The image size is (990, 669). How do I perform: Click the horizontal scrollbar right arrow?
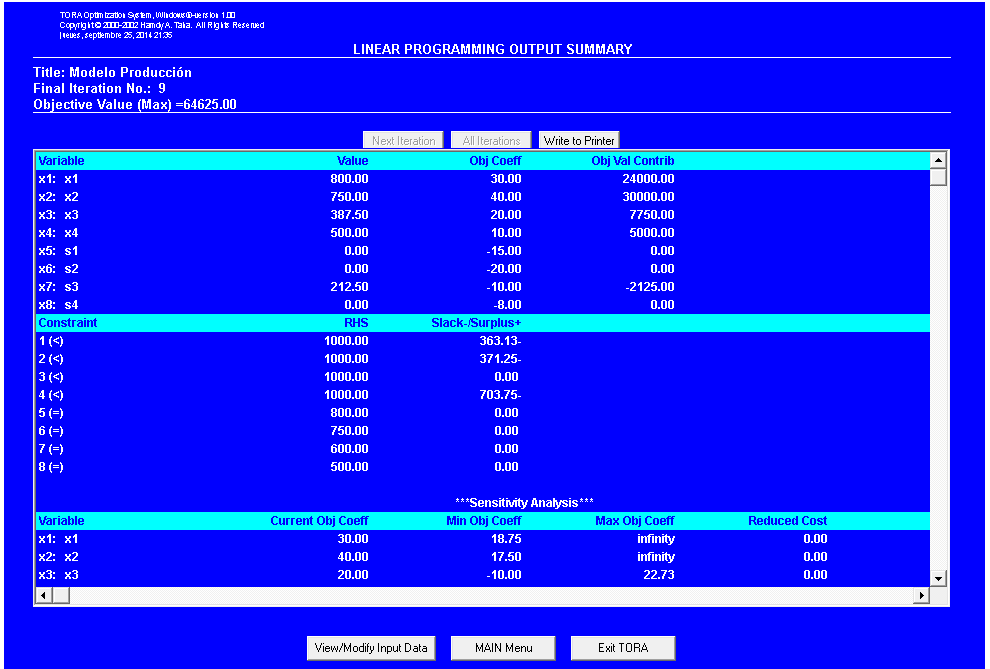pyautogui.click(x=922, y=594)
